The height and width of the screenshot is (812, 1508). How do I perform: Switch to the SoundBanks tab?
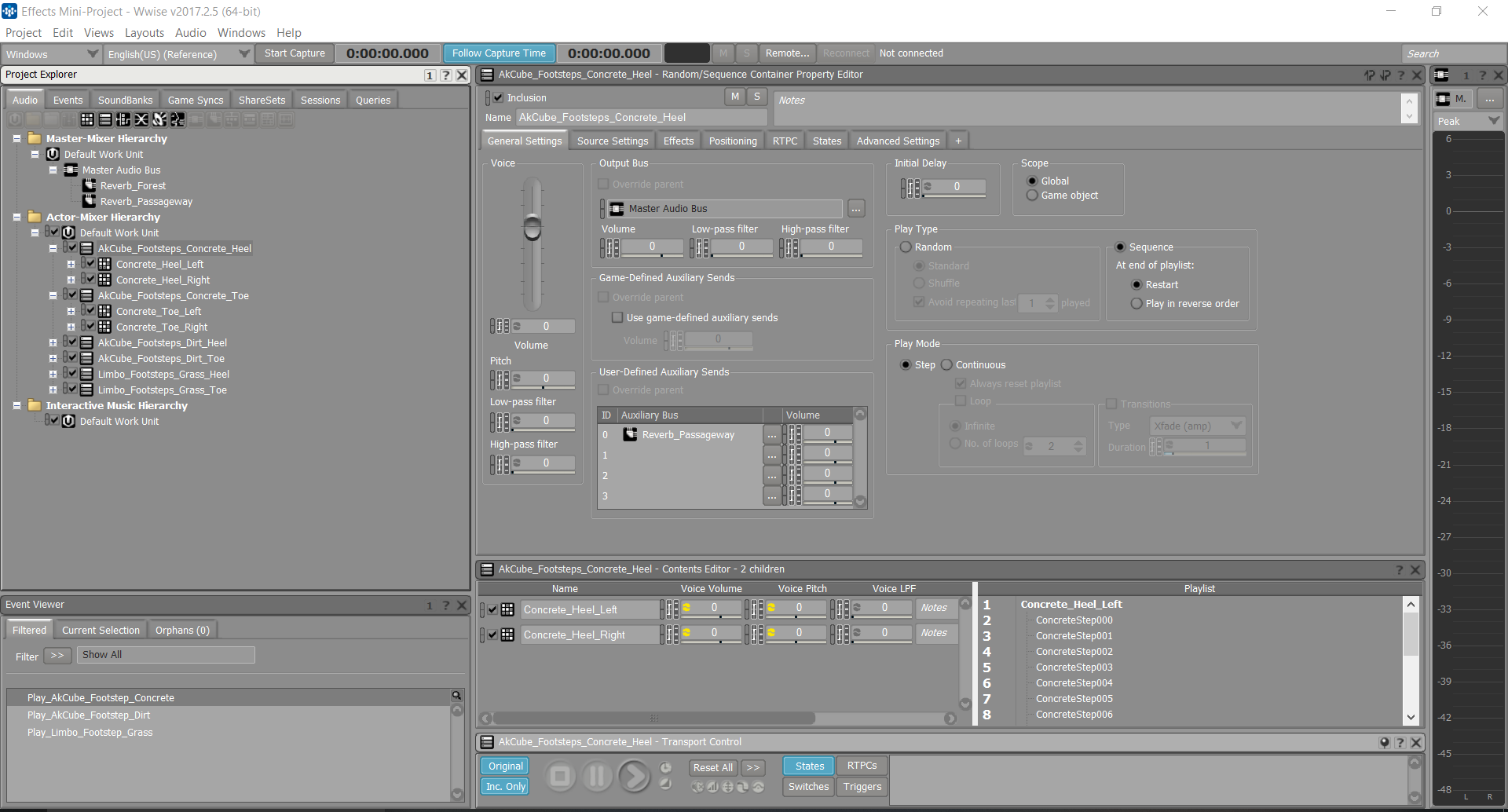click(126, 100)
